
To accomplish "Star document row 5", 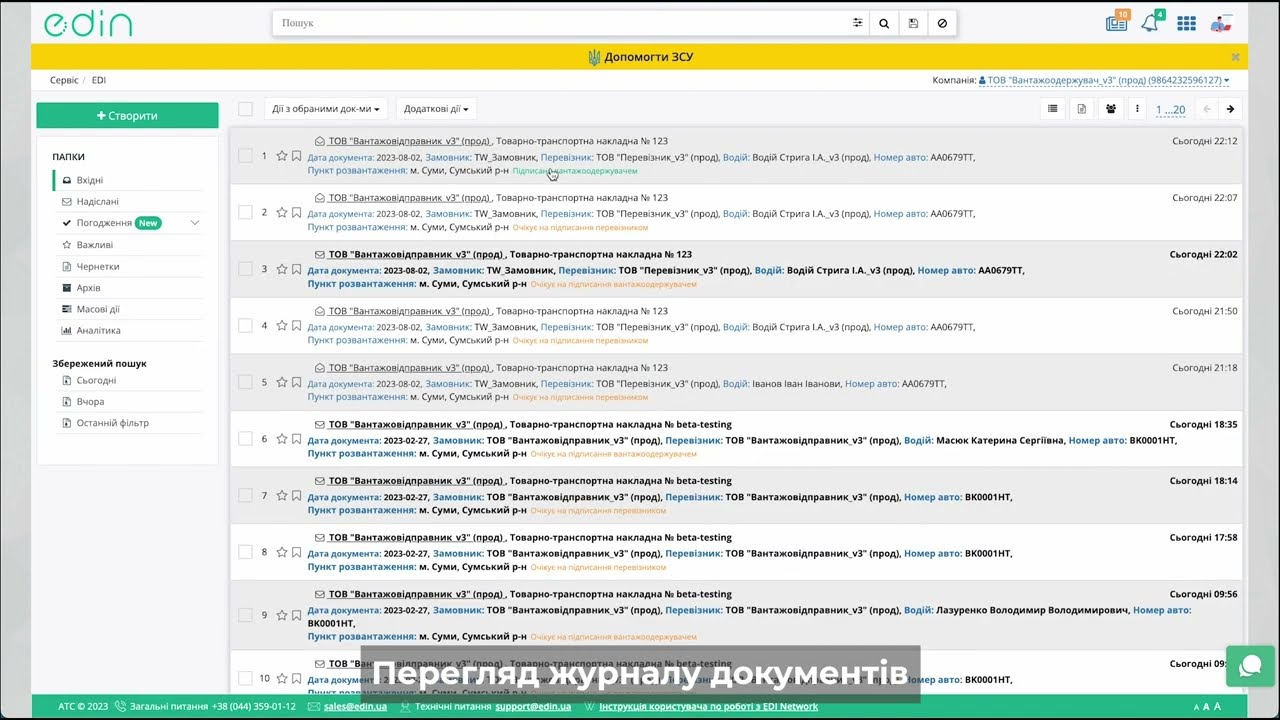I will click(x=282, y=382).
